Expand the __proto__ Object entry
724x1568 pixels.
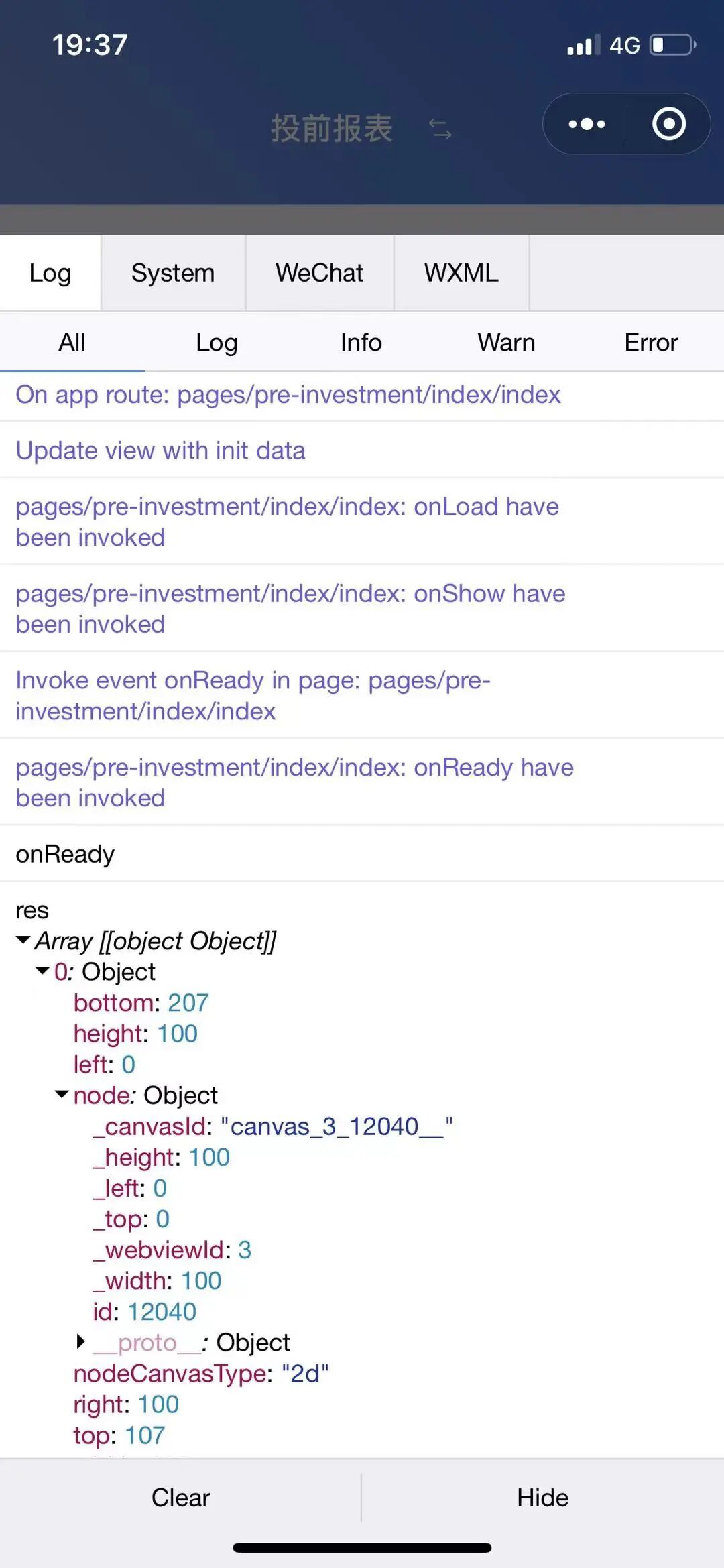[x=81, y=1341]
